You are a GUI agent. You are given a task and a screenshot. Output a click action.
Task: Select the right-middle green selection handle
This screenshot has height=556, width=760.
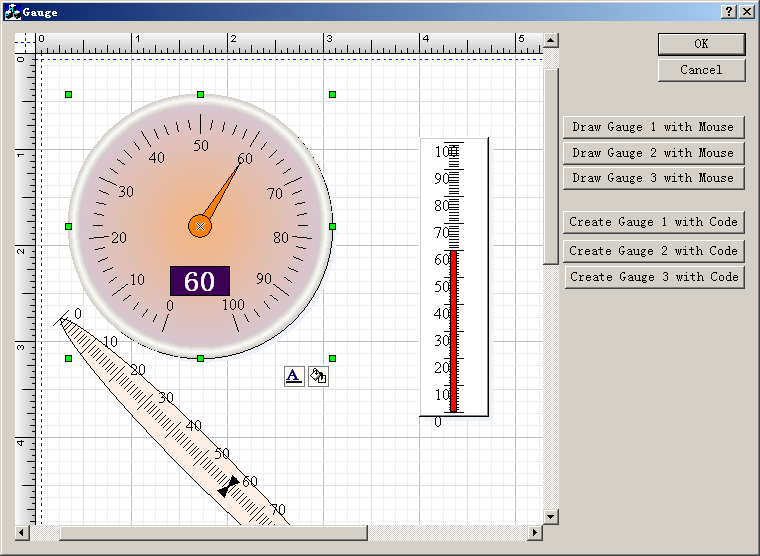(332, 226)
